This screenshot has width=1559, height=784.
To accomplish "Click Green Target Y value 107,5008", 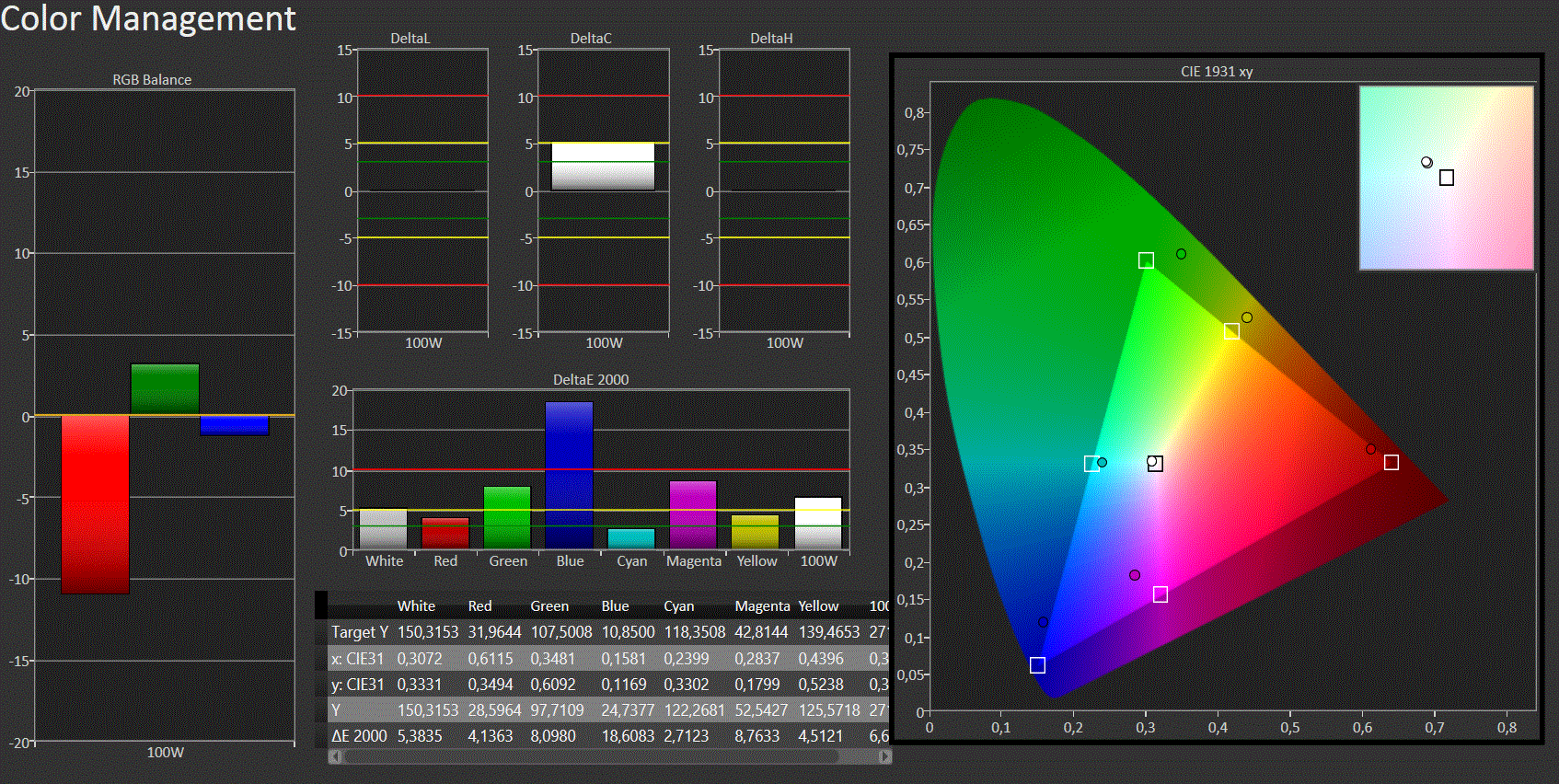I will click(561, 632).
